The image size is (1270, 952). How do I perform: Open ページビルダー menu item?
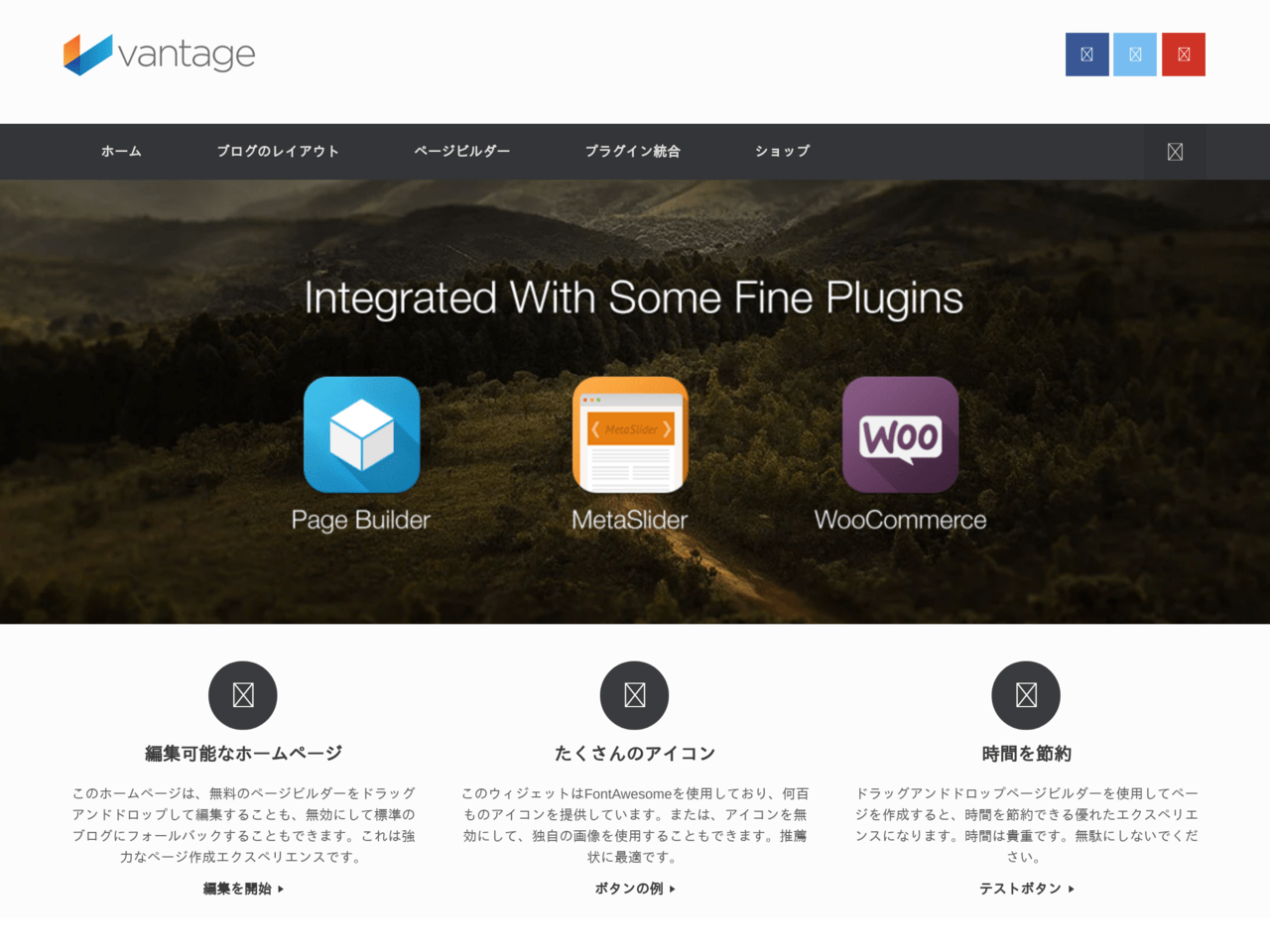(x=462, y=152)
